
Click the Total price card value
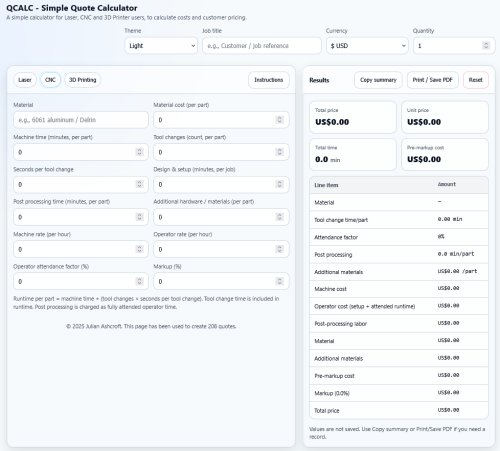(332, 122)
